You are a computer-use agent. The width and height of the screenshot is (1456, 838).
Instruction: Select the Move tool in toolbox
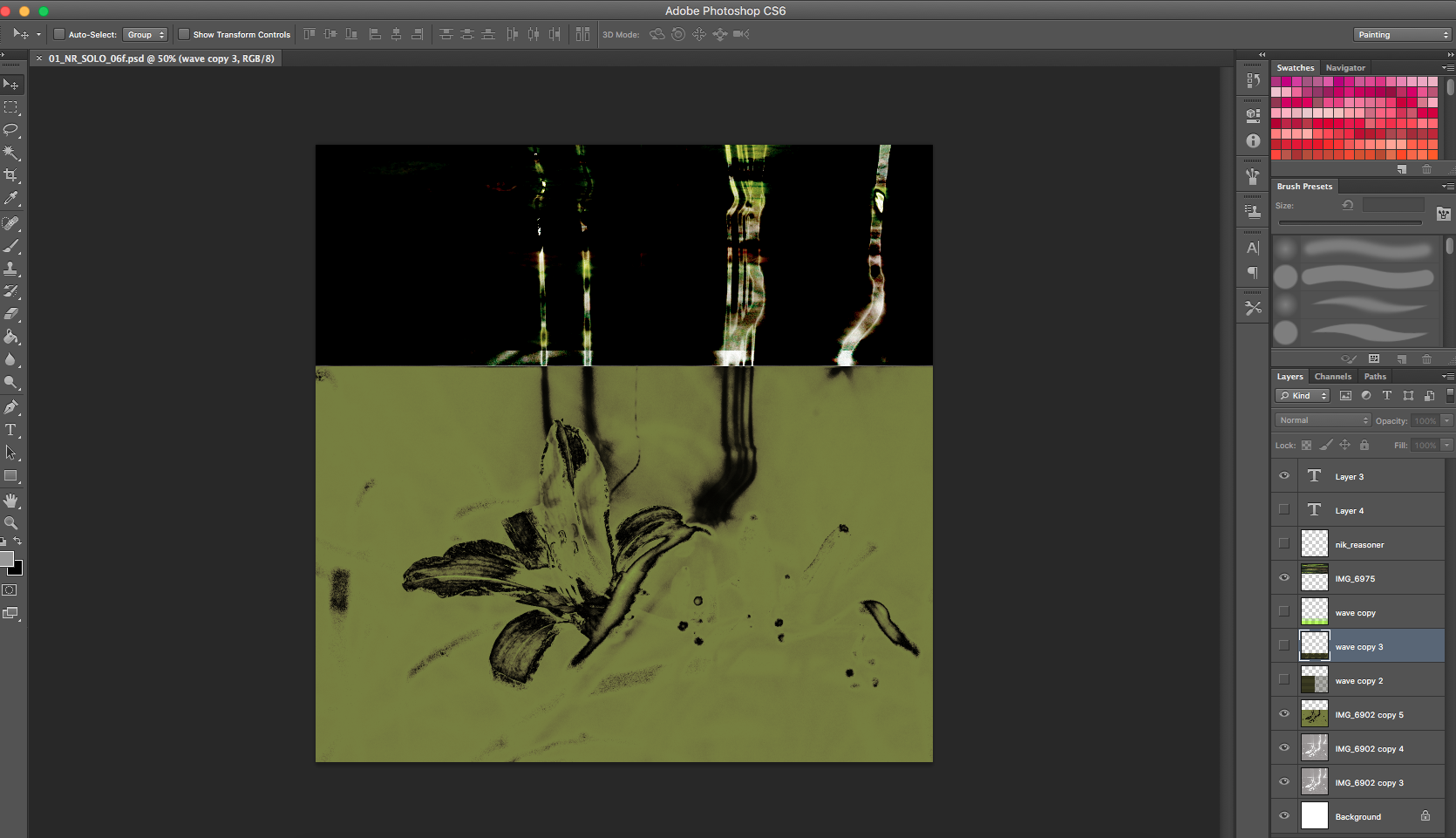click(10, 85)
